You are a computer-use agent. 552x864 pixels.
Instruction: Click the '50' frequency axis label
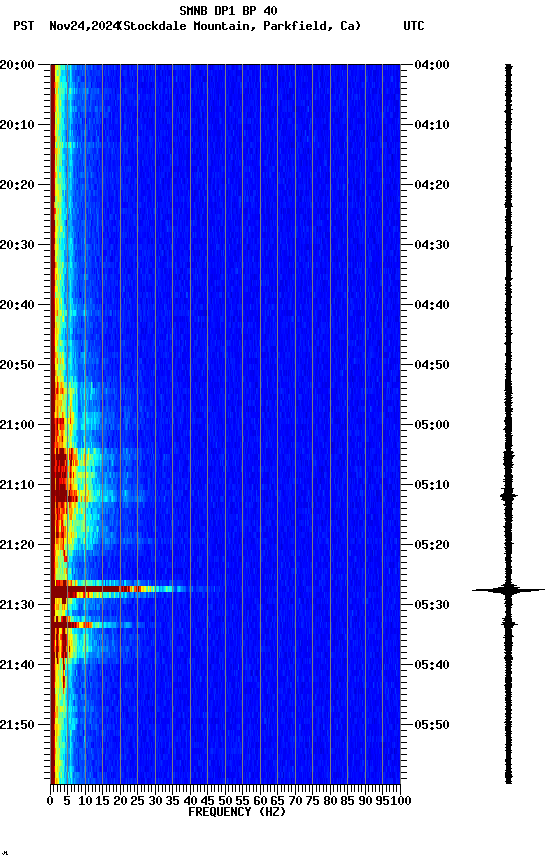pyautogui.click(x=225, y=801)
